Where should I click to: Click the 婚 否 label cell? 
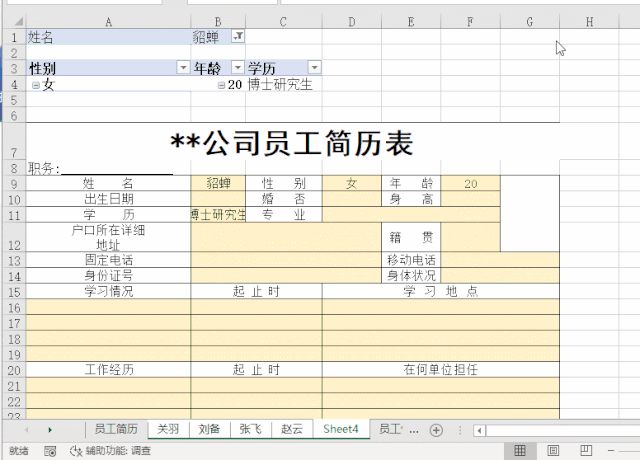click(x=284, y=199)
